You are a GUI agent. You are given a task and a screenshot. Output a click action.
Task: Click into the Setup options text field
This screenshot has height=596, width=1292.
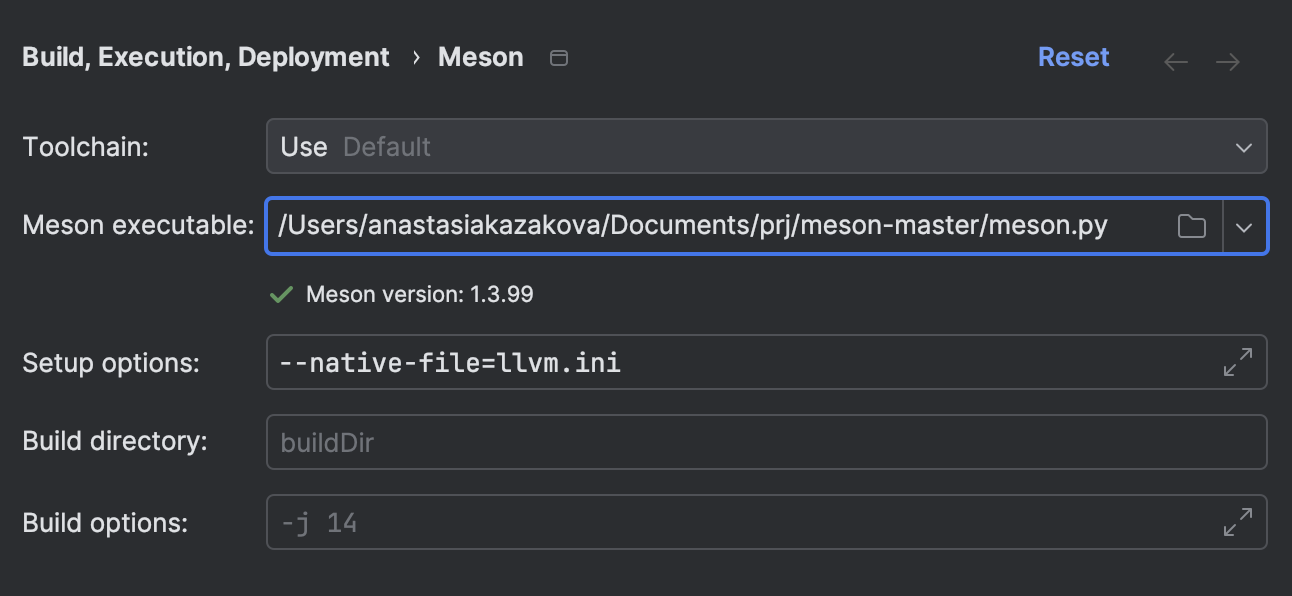coord(740,362)
